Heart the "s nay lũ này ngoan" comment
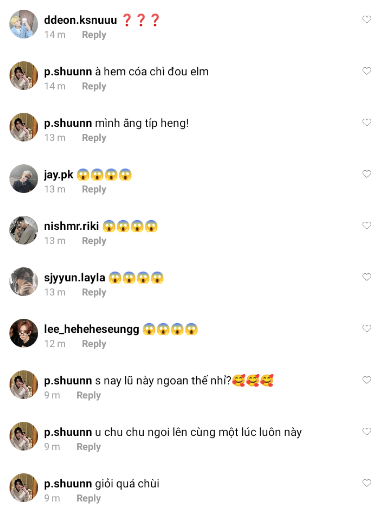This screenshot has width=381, height=520. (x=366, y=380)
